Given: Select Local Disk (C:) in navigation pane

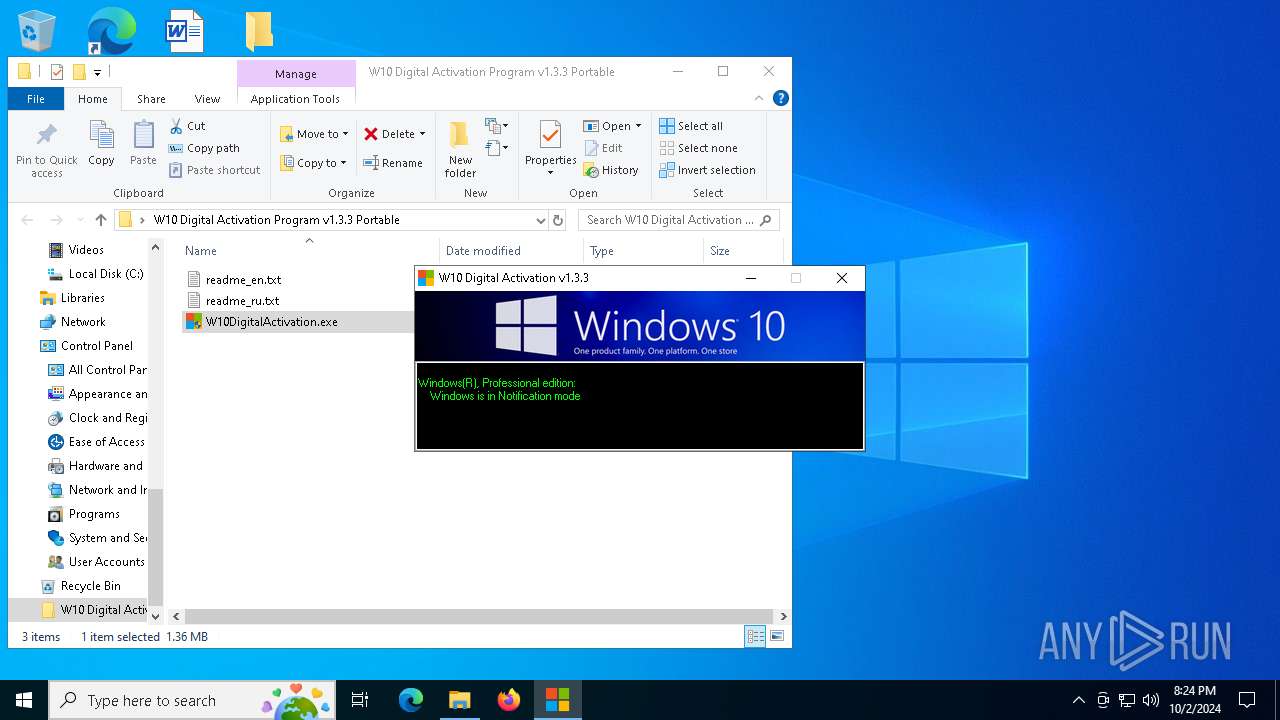Looking at the screenshot, I should point(106,274).
